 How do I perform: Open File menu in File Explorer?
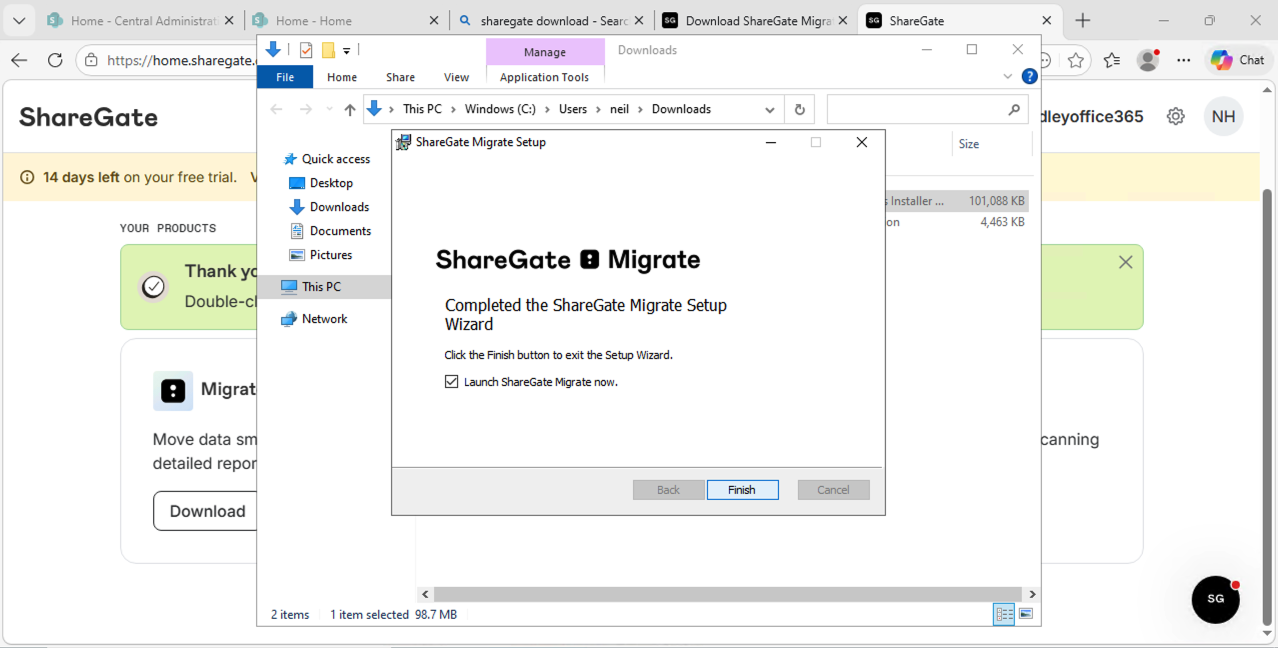(285, 77)
